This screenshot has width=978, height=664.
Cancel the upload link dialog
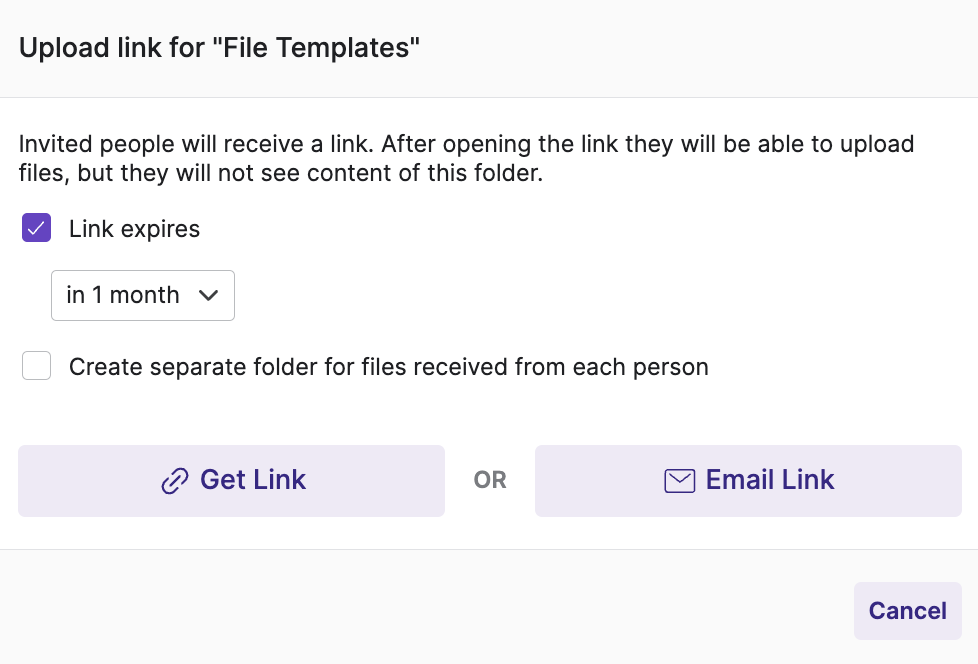tap(908, 611)
